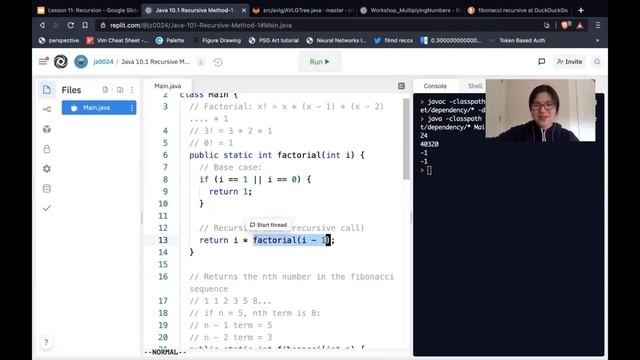The image size is (640, 360).
Task: Select the Main.java editor tab
Action: pos(168,86)
